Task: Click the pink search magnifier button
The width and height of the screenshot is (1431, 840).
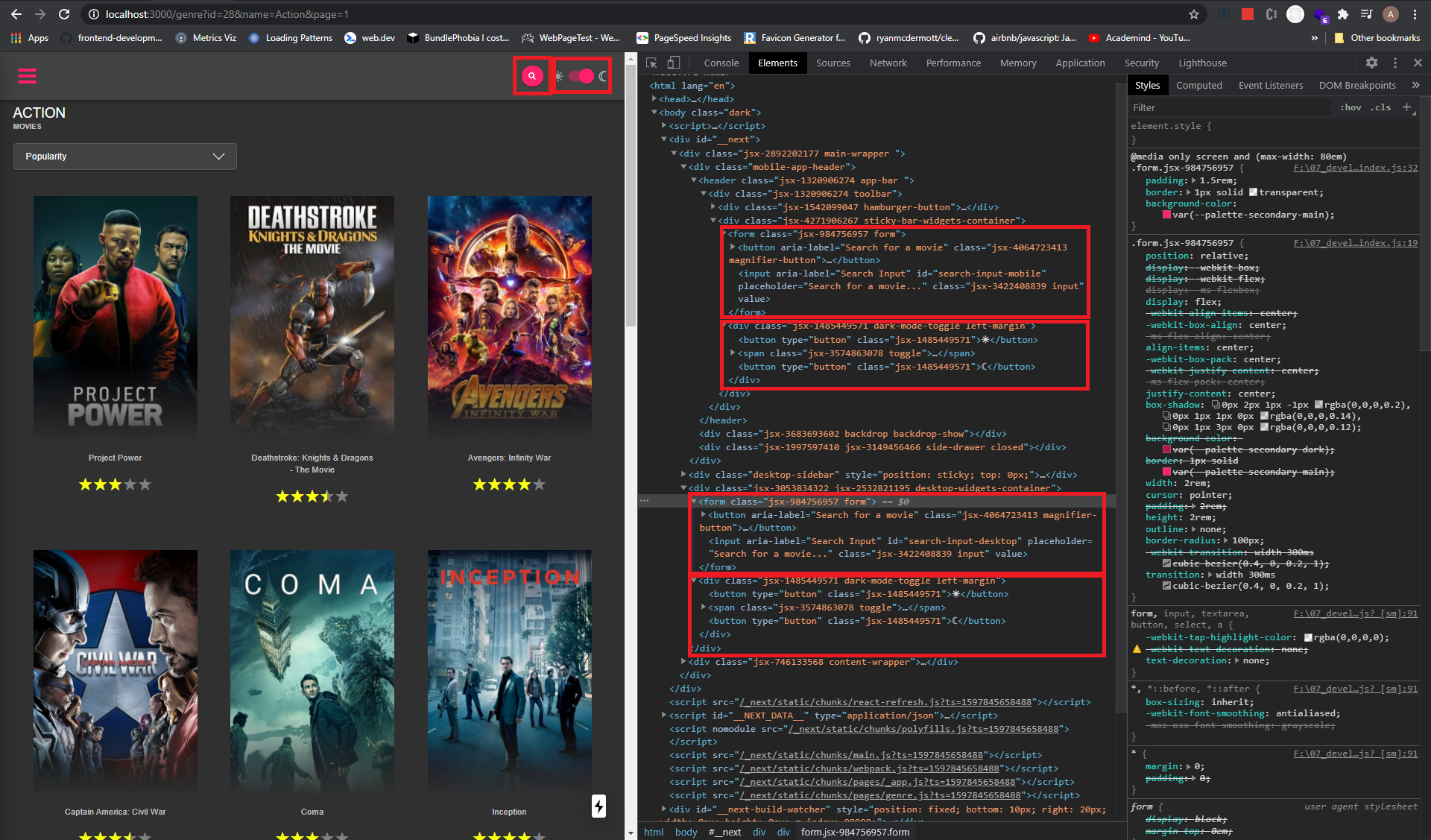Action: point(532,75)
